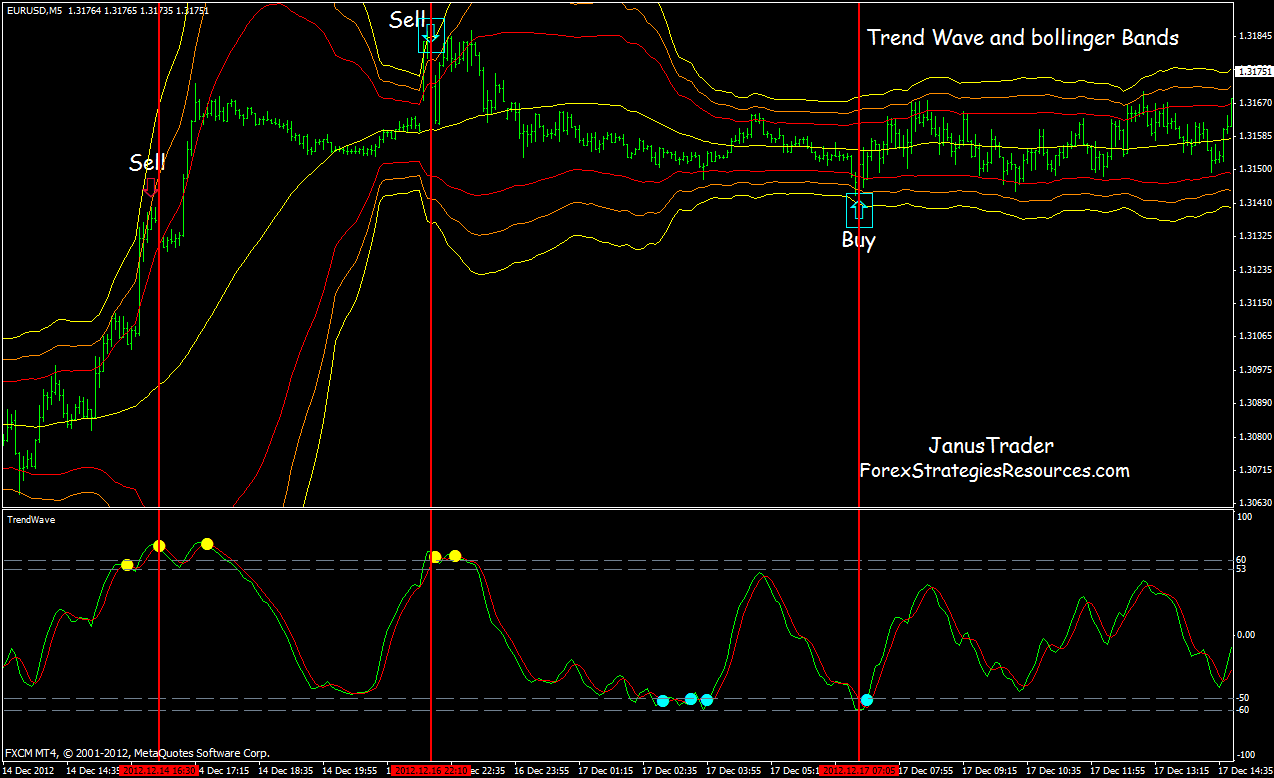Click the '17 Dec 11:55' time axis label
Viewport: 1274px width, 778px height.
tap(1118, 771)
